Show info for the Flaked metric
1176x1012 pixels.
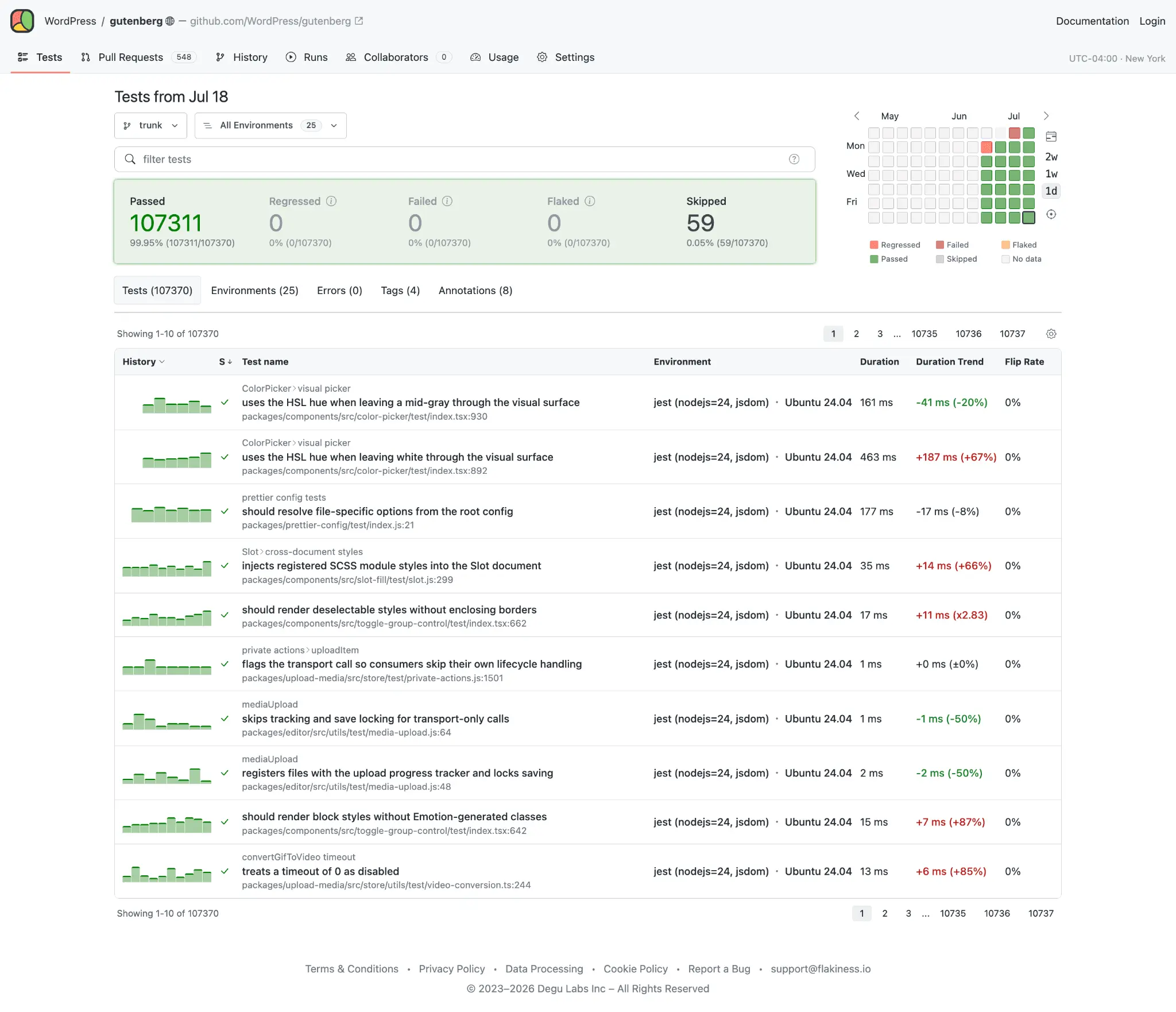coord(590,201)
